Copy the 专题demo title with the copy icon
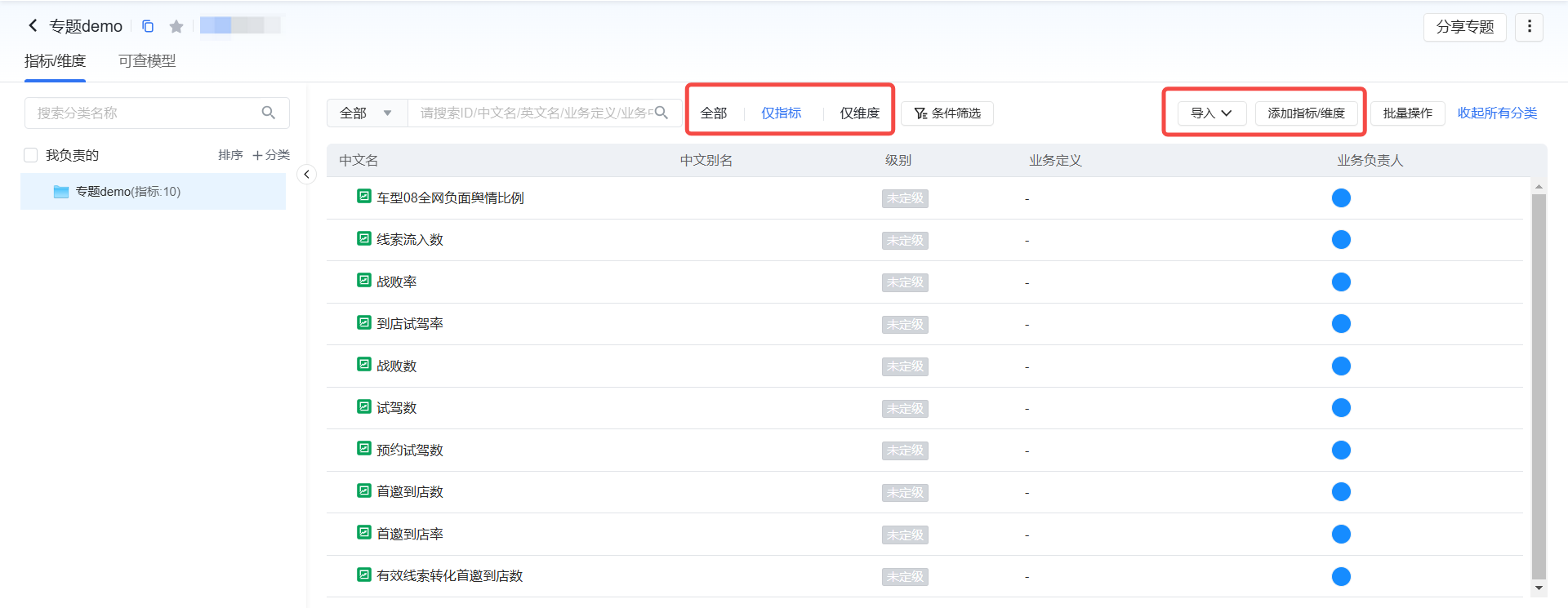This screenshot has height=608, width=1568. click(148, 26)
